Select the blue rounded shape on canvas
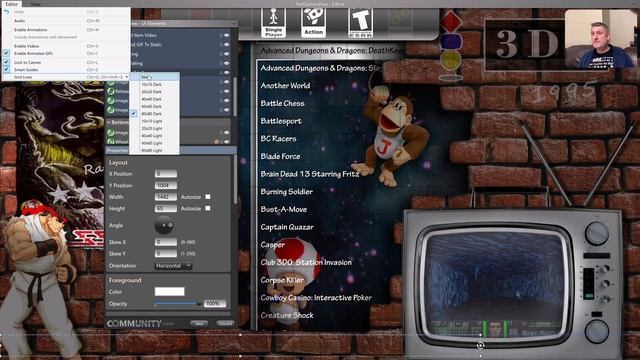Image resolution: width=640 pixels, height=360 pixels. [451, 42]
